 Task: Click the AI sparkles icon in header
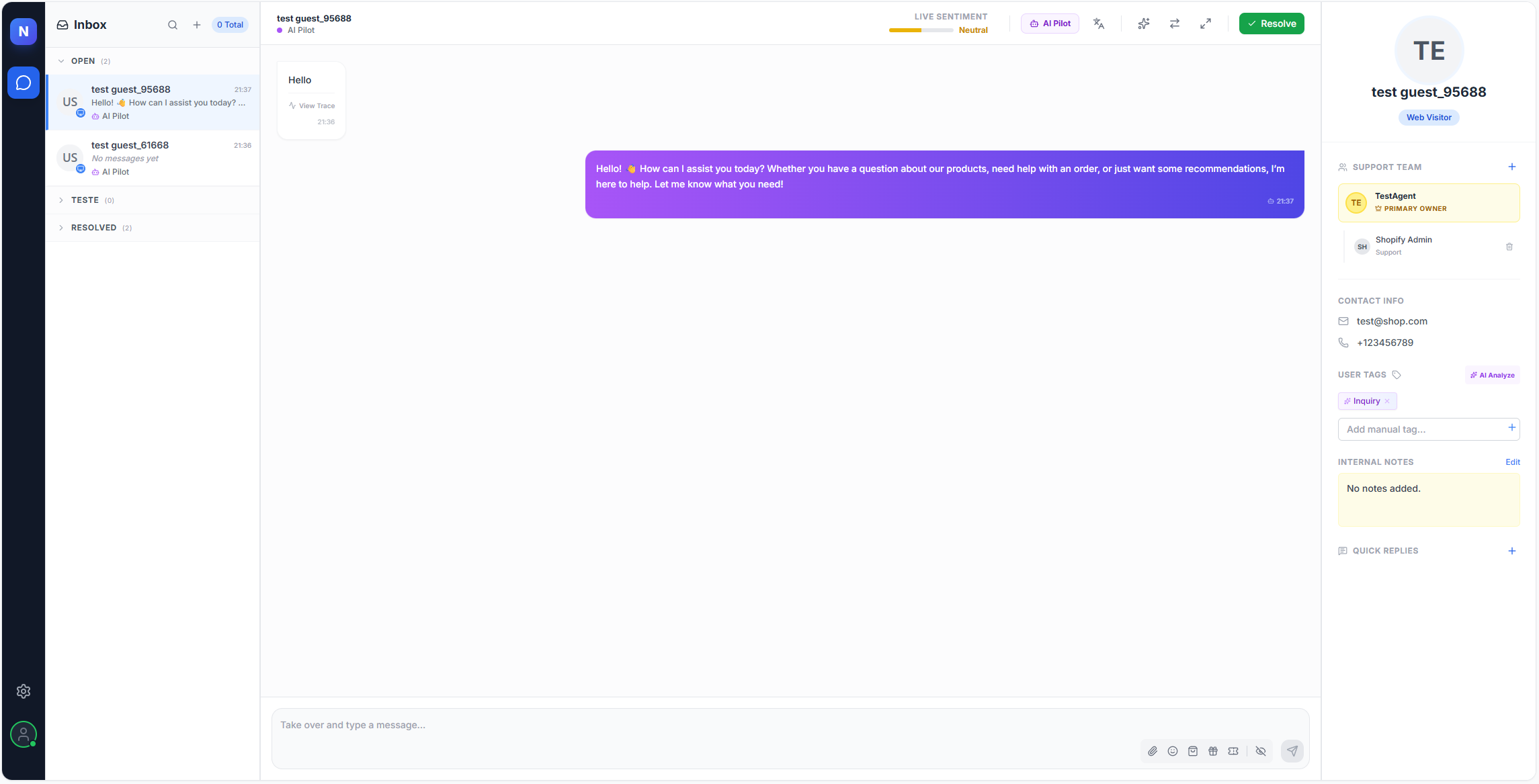[1144, 24]
